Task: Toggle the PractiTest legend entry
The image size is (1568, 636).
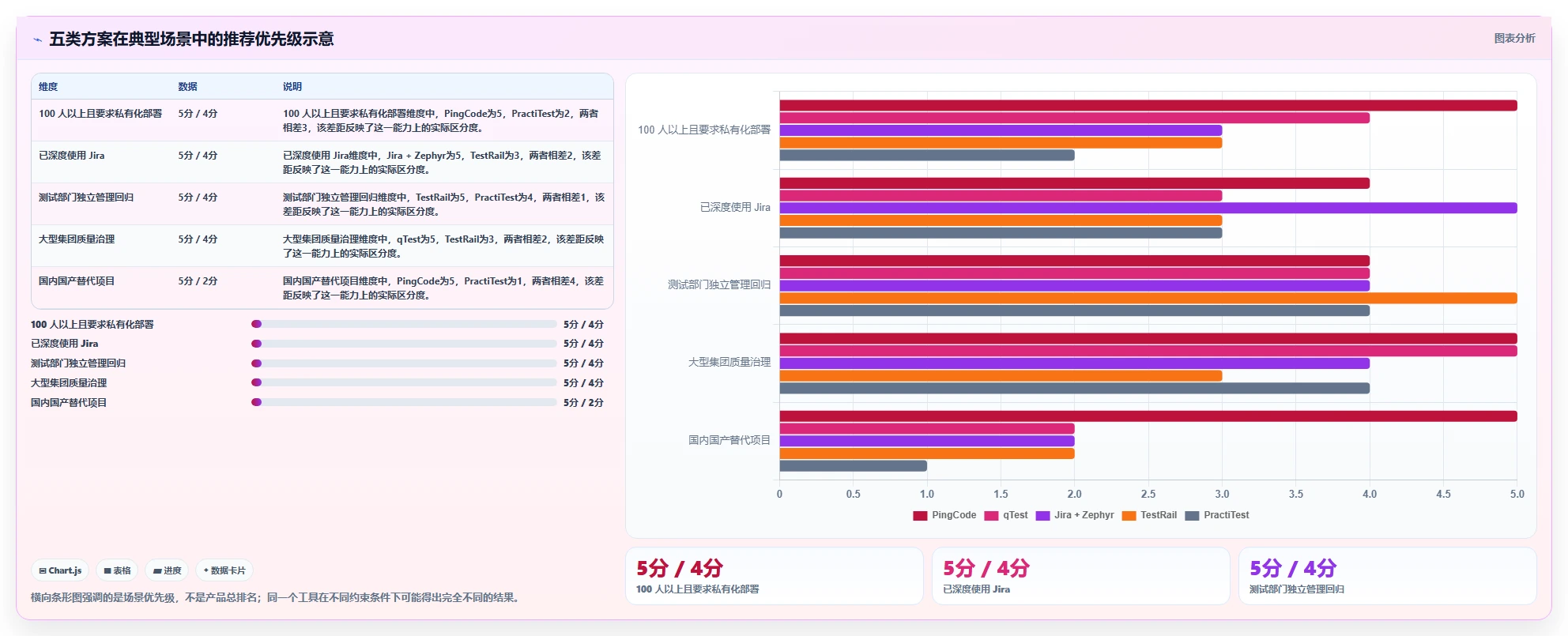Action: click(1217, 515)
